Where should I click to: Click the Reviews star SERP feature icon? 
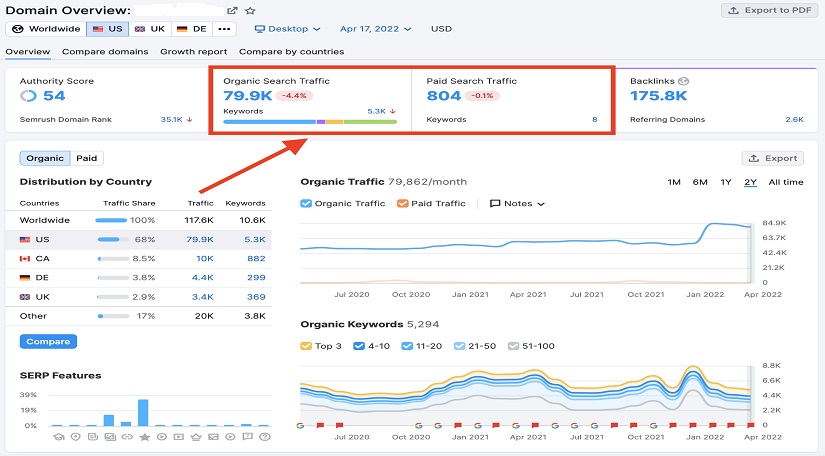pyautogui.click(x=145, y=437)
